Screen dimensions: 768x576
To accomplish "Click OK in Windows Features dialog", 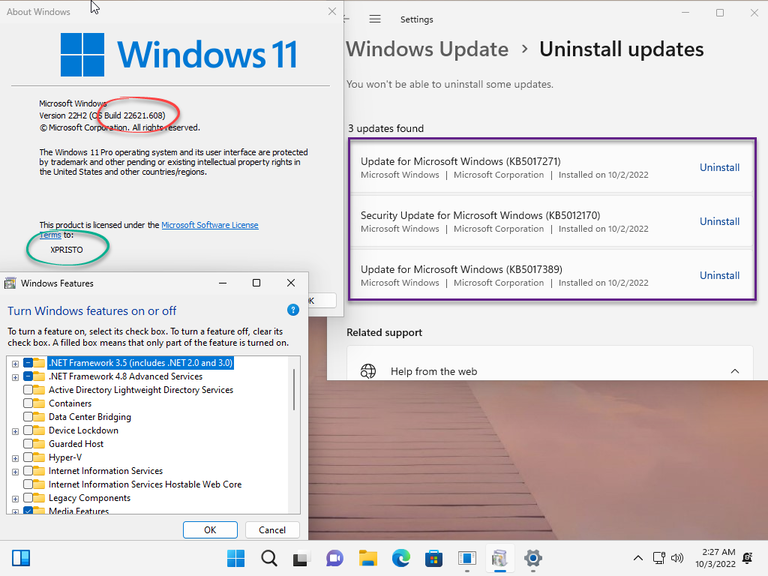I will [x=210, y=530].
